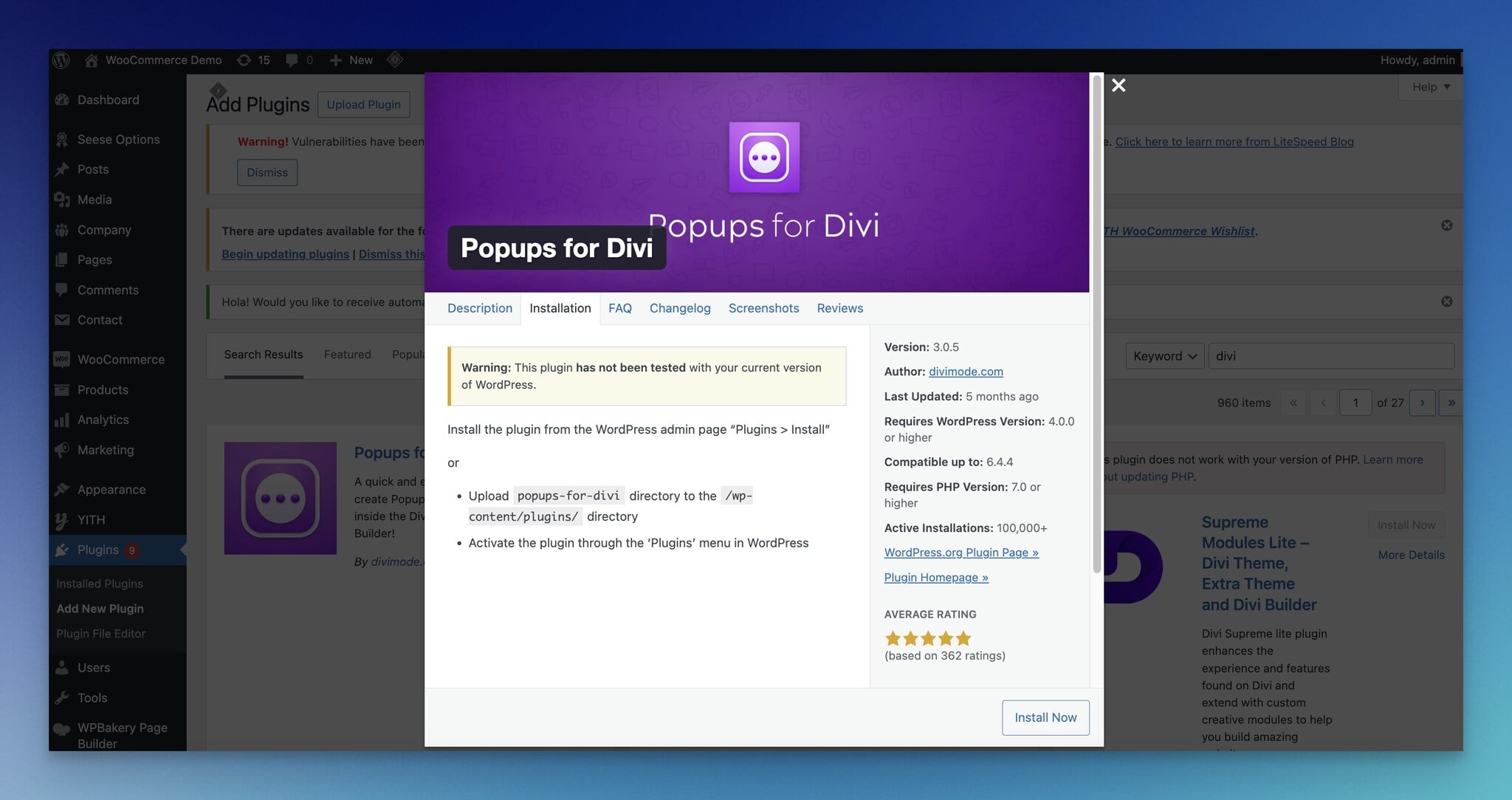The width and height of the screenshot is (1512, 800).
Task: Click the diamond icon in admin bar
Action: [395, 59]
